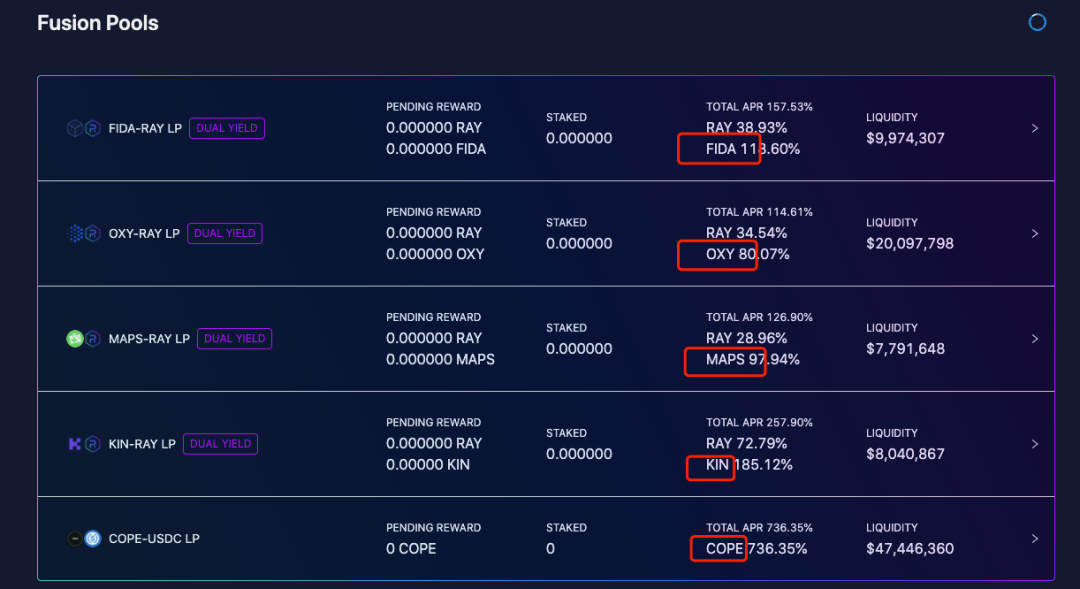
Task: Click the MAPS-RAY LP token pair icon
Action: 83,339
